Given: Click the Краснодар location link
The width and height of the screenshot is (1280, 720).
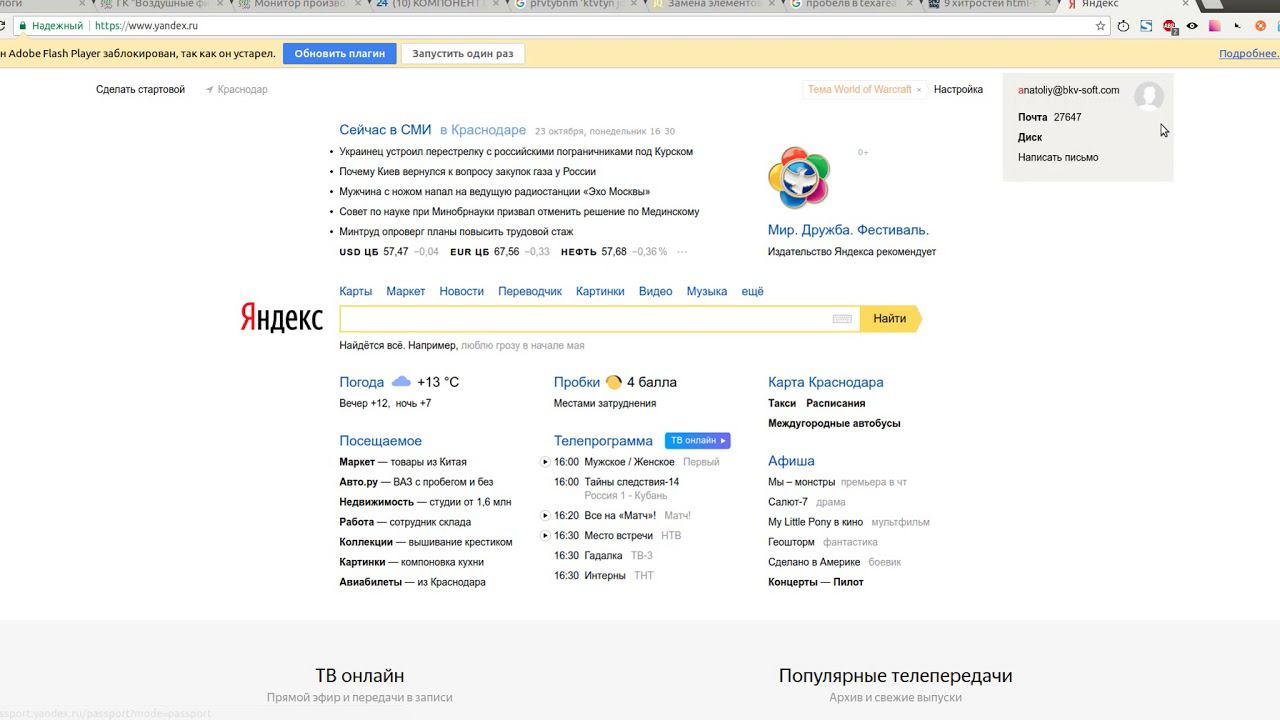Looking at the screenshot, I should point(237,90).
